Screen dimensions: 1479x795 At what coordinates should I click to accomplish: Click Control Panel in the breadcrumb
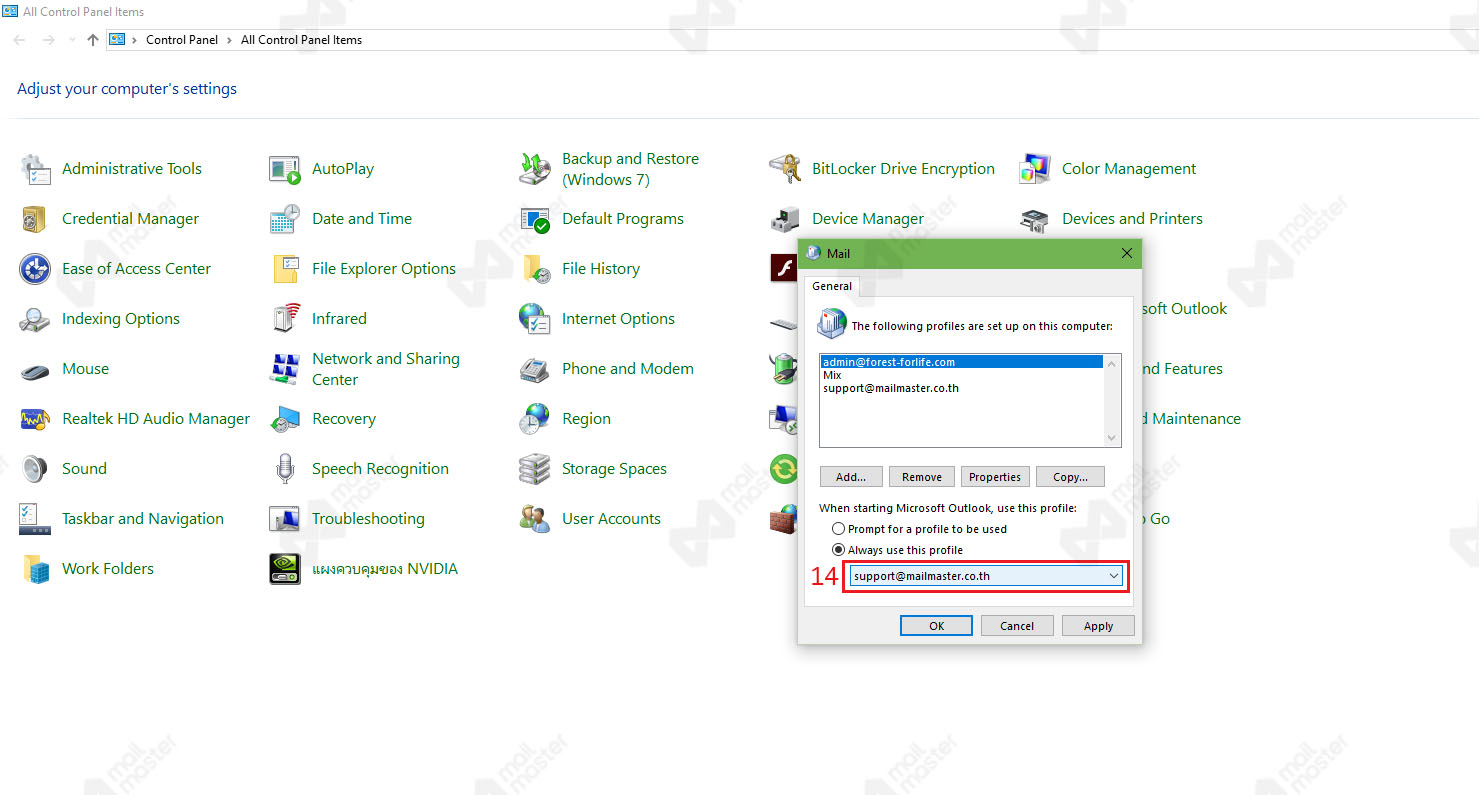pos(182,40)
